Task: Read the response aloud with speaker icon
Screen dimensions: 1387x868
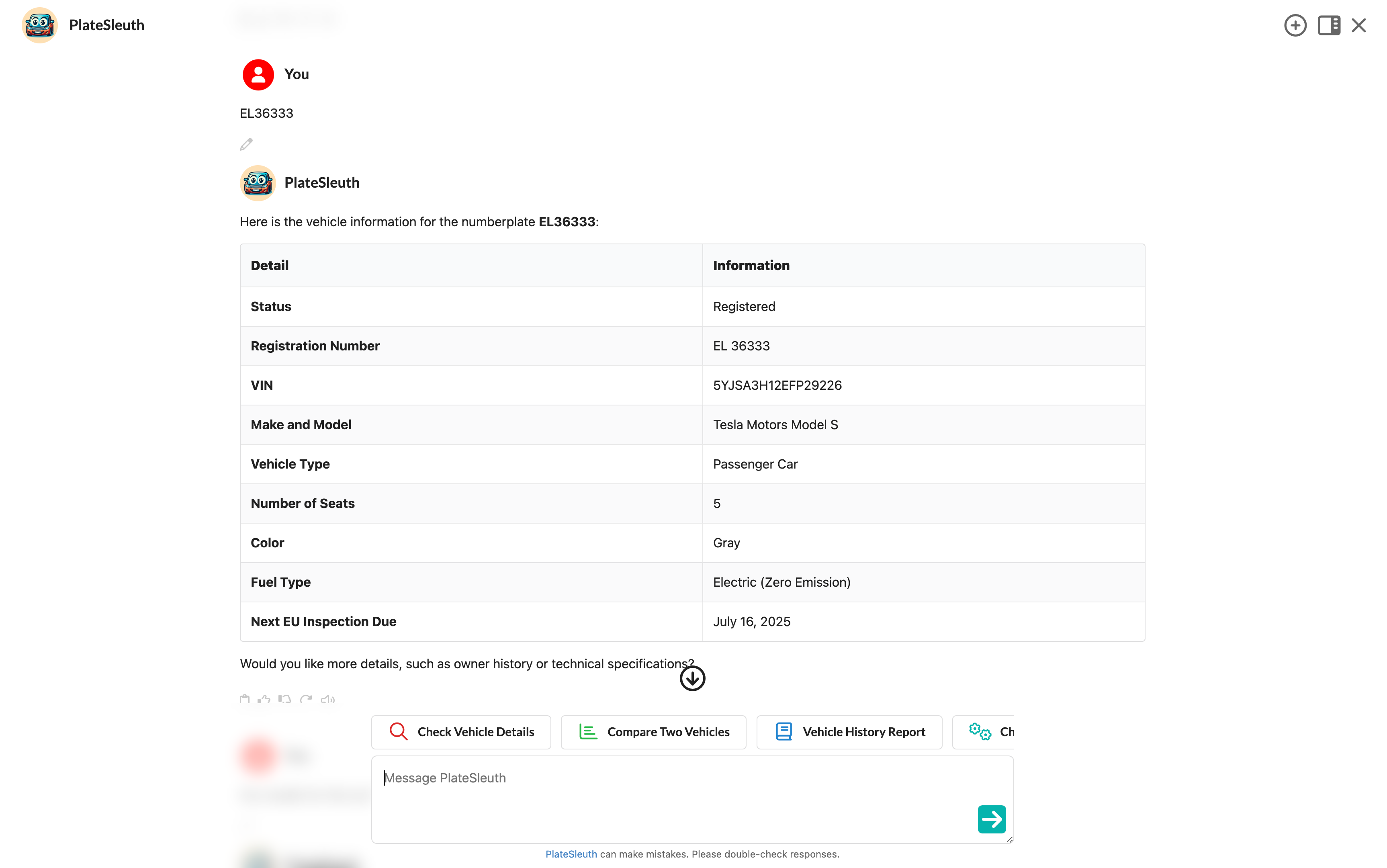Action: (x=328, y=699)
